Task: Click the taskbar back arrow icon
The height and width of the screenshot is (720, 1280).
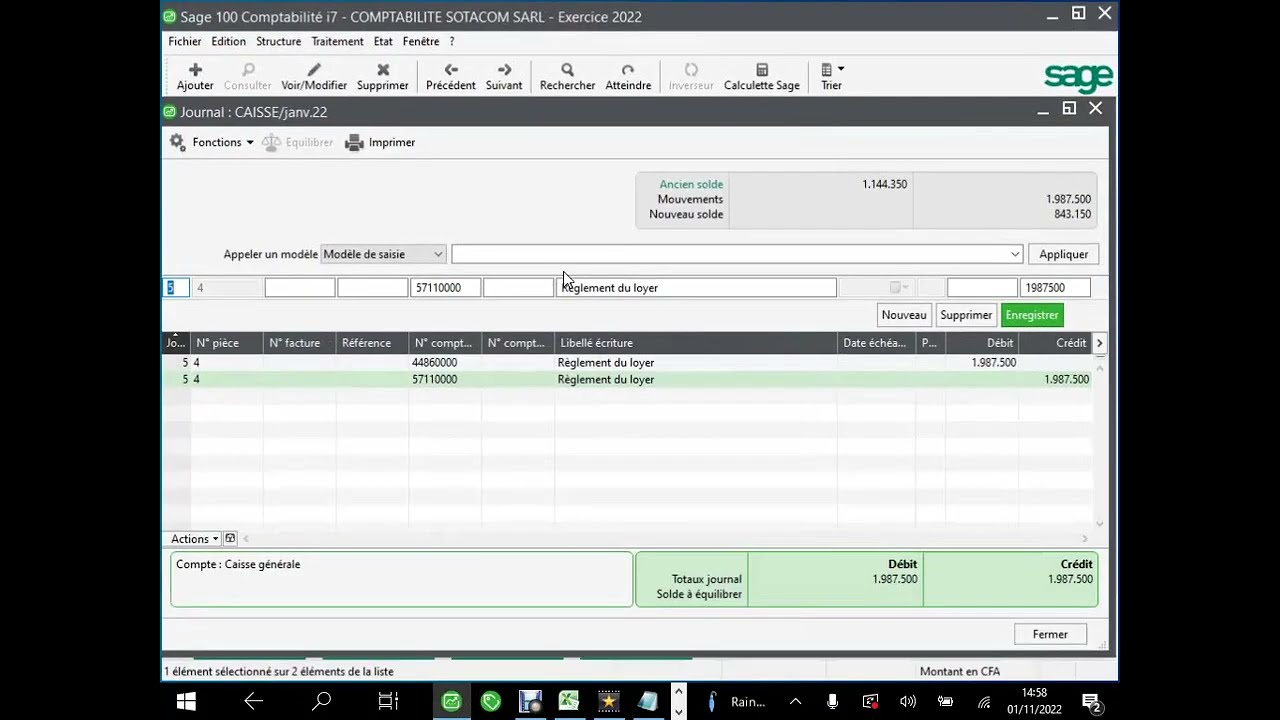Action: tap(254, 701)
